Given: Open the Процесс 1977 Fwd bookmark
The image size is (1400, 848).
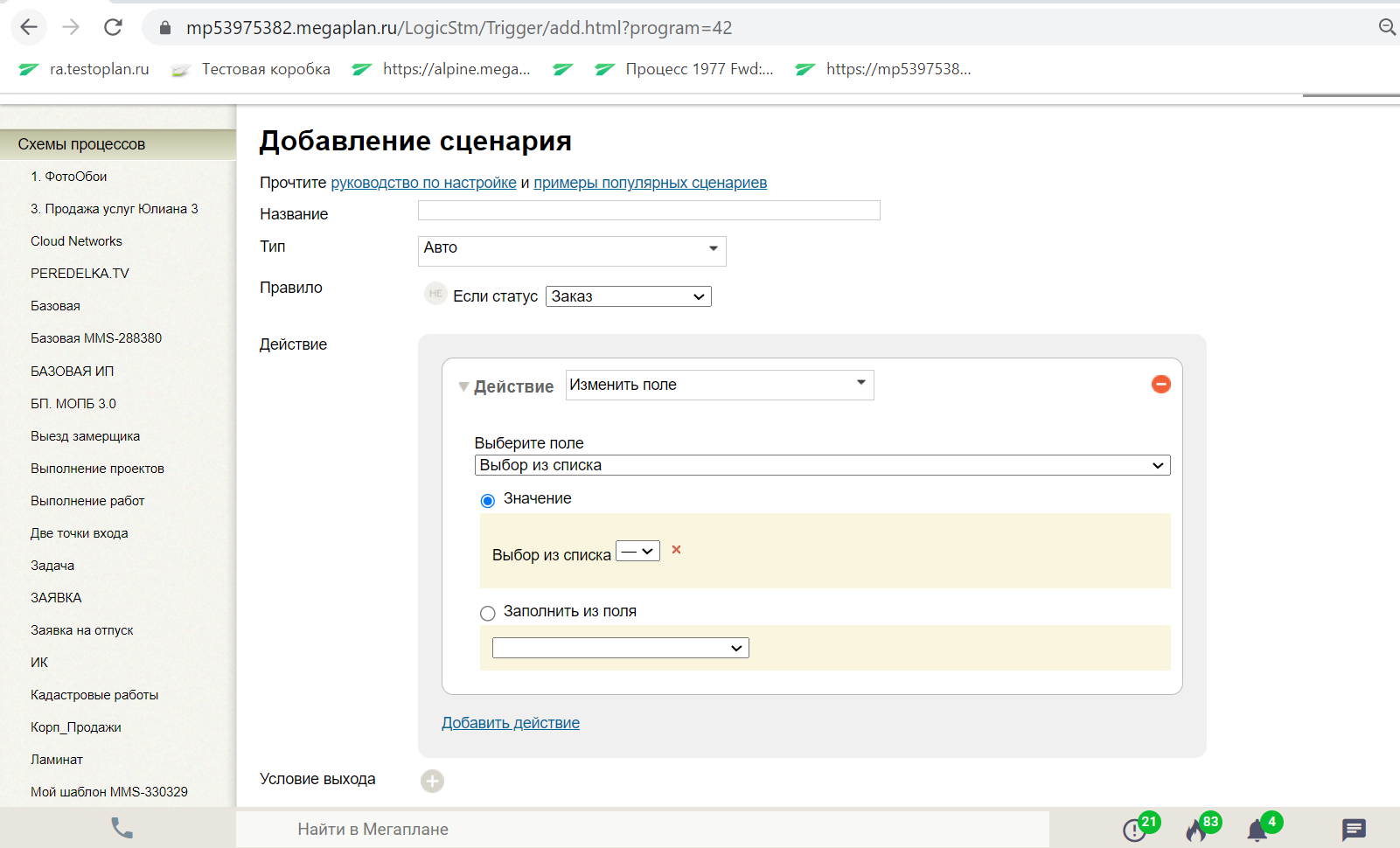Looking at the screenshot, I should [684, 69].
